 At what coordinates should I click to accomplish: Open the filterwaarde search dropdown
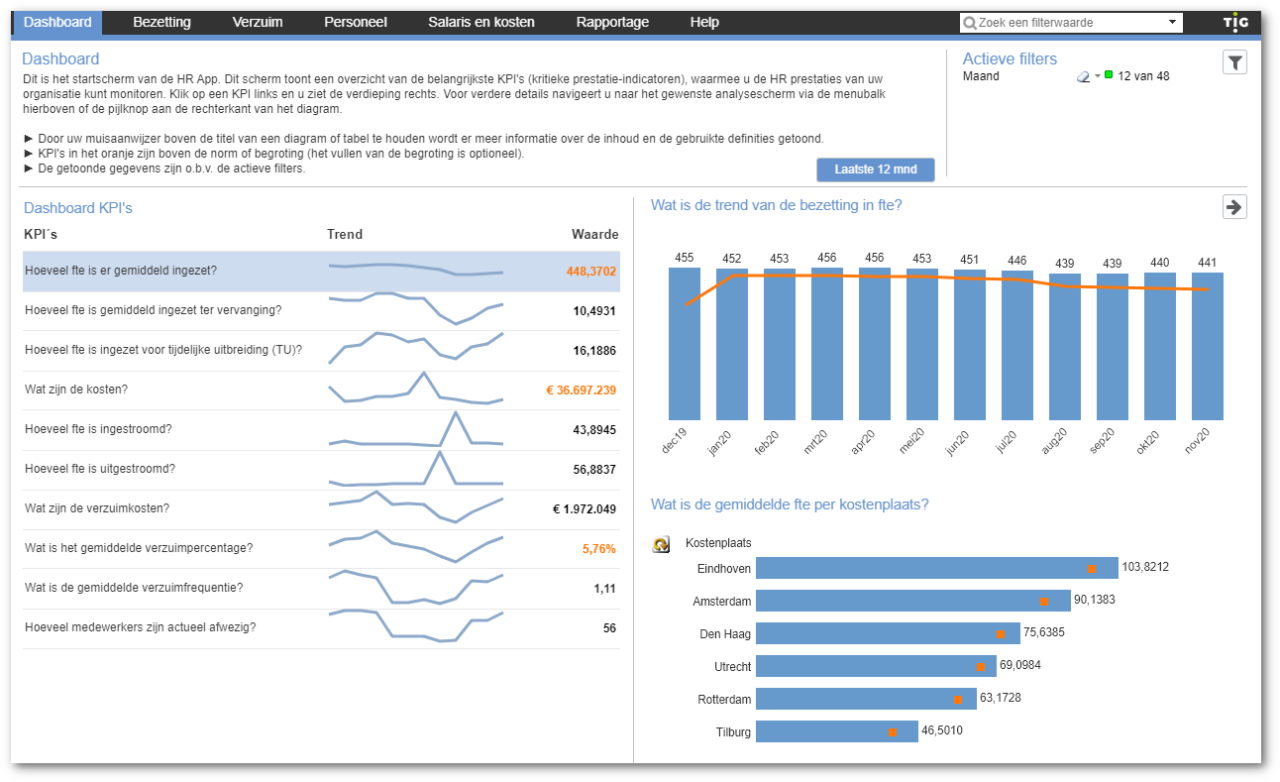coord(1172,22)
